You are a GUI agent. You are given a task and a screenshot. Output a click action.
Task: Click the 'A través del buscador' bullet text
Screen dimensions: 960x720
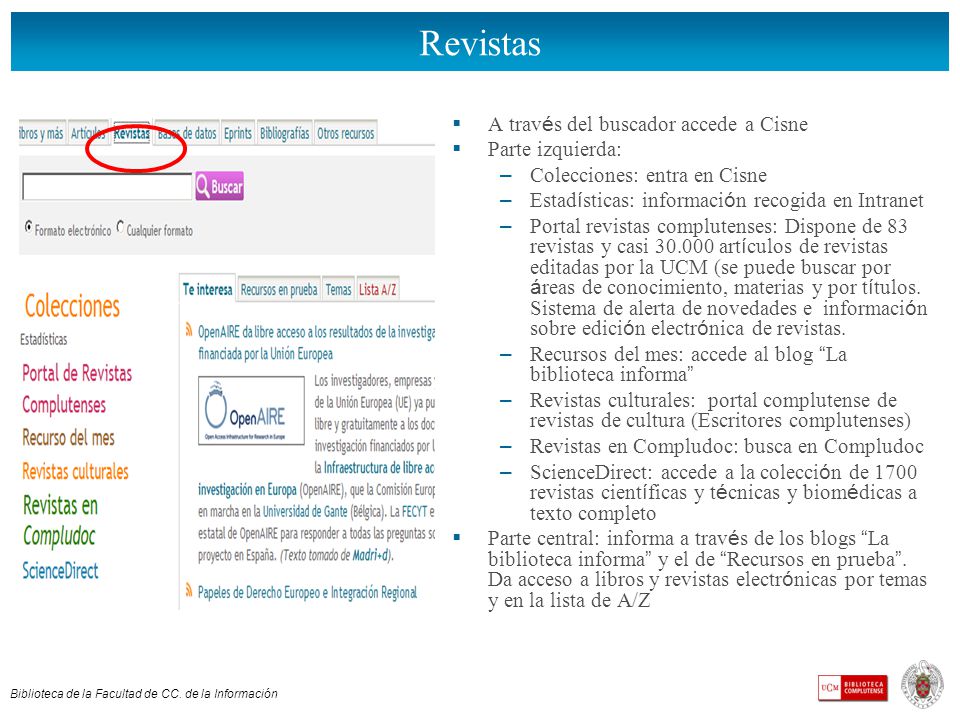[648, 124]
